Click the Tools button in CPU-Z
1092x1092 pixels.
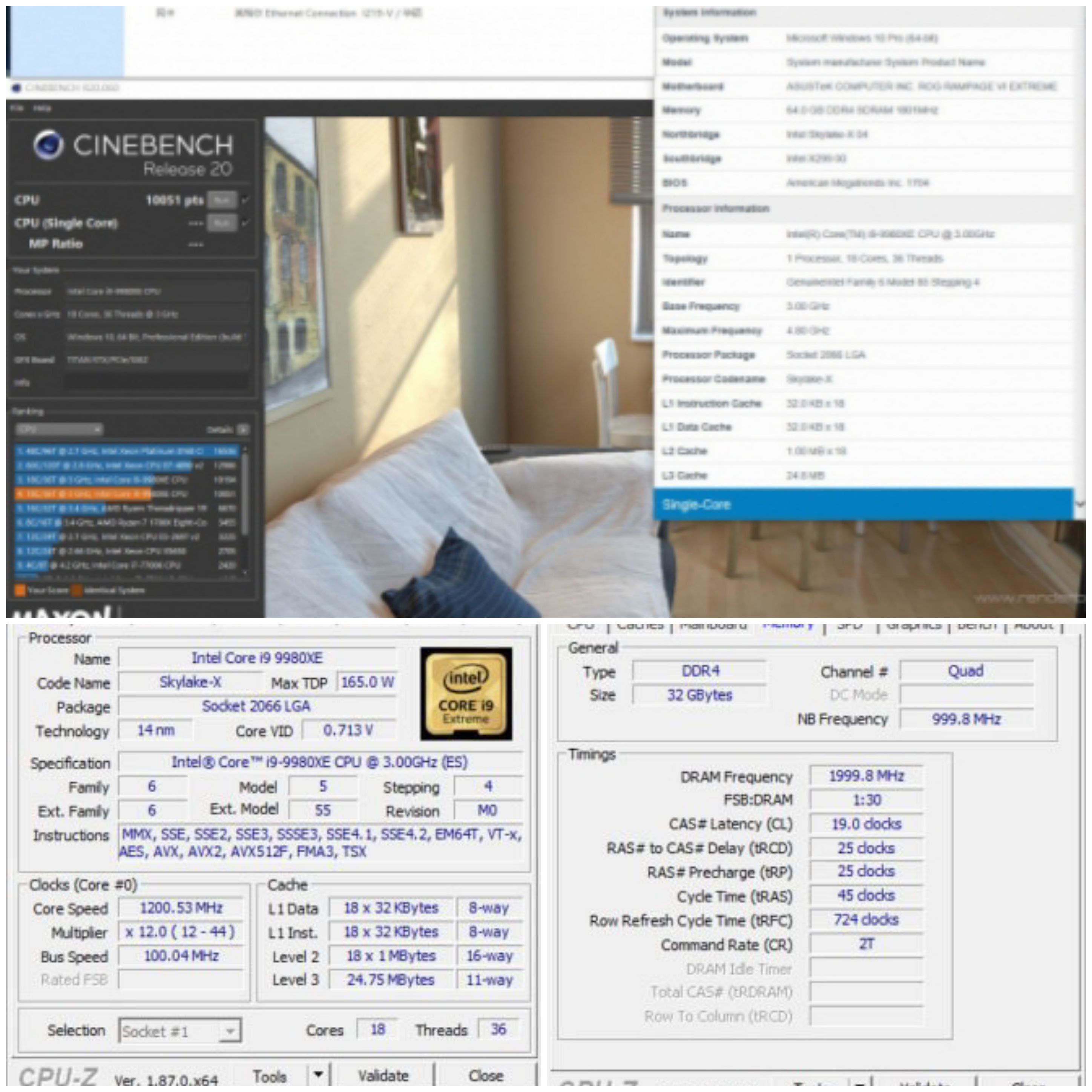coord(270,1076)
